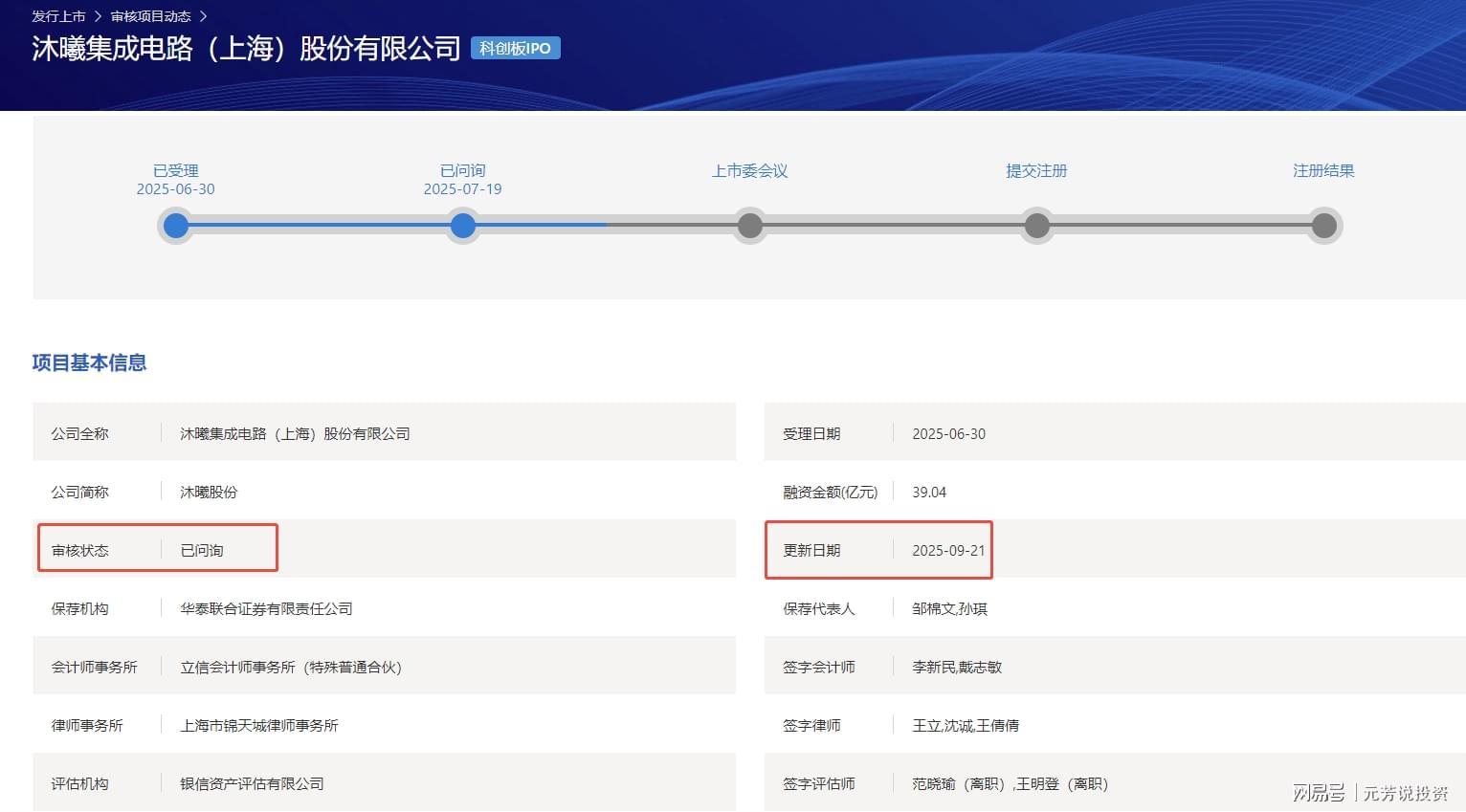Click the update date 2025-09-21
1466x812 pixels.
point(948,551)
